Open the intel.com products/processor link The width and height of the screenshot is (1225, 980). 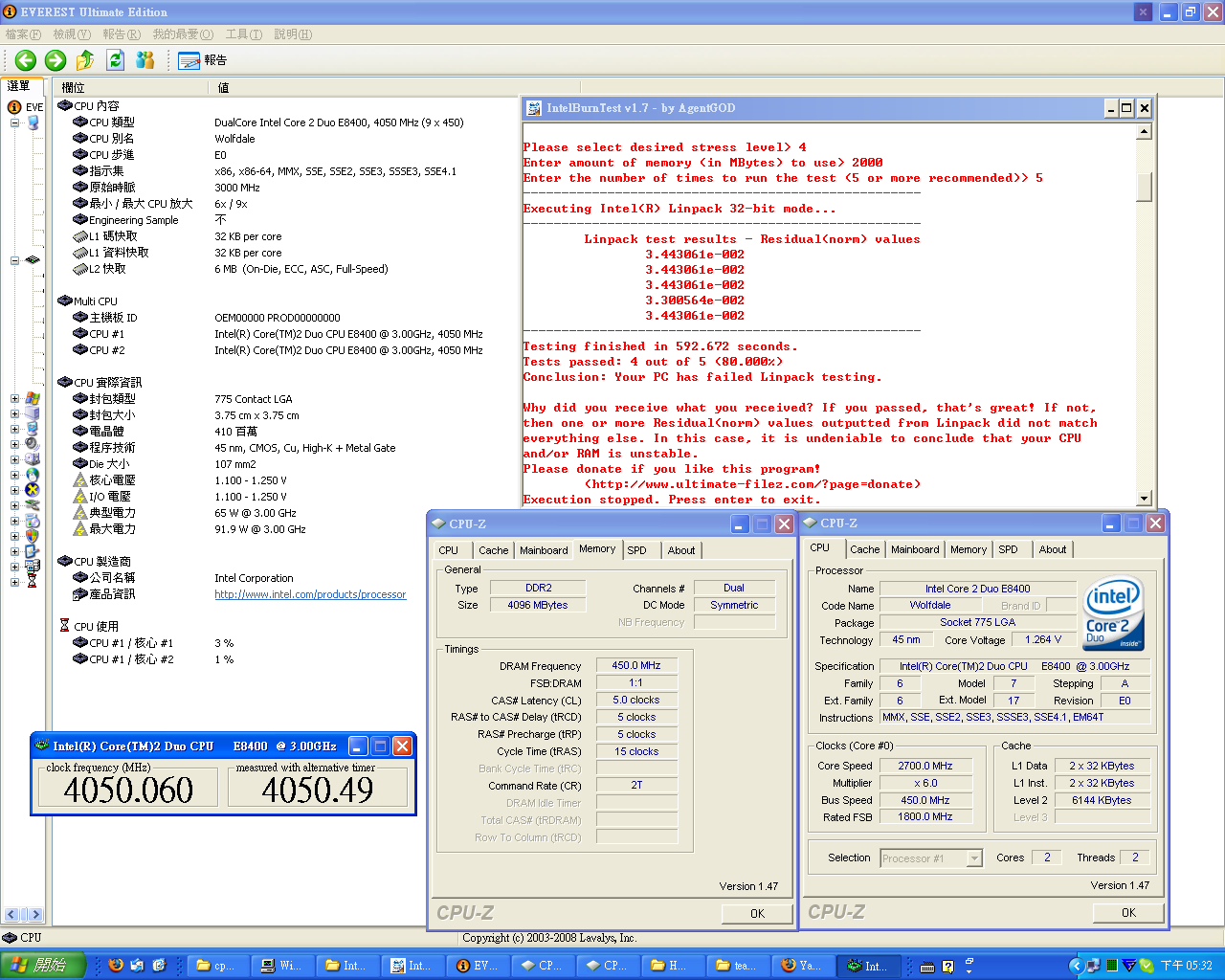[x=310, y=594]
